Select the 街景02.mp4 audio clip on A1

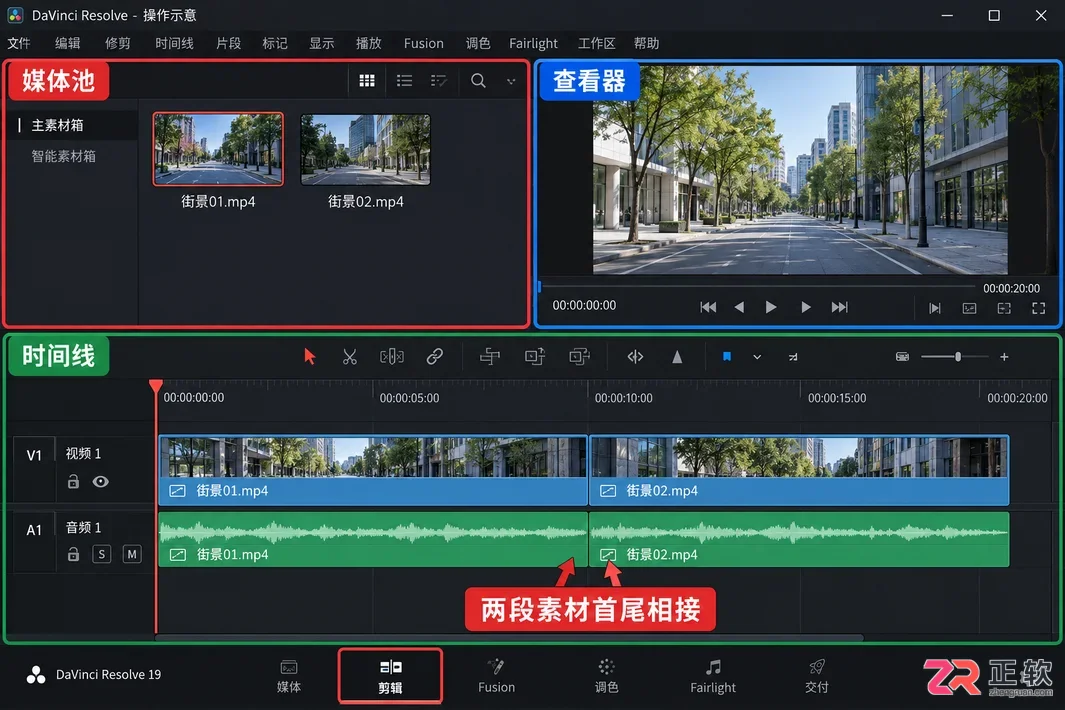[x=799, y=539]
